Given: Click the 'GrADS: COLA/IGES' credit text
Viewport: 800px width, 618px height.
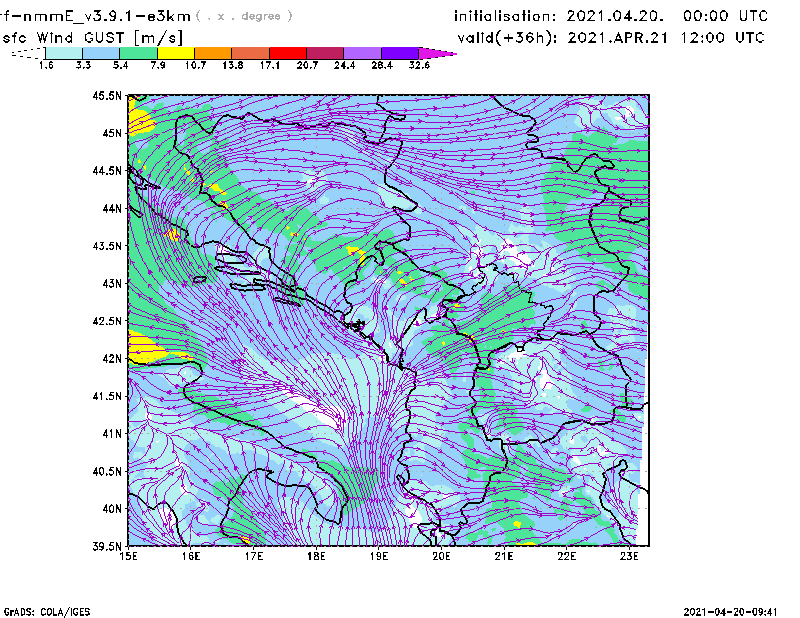Looking at the screenshot, I should coord(47,612).
